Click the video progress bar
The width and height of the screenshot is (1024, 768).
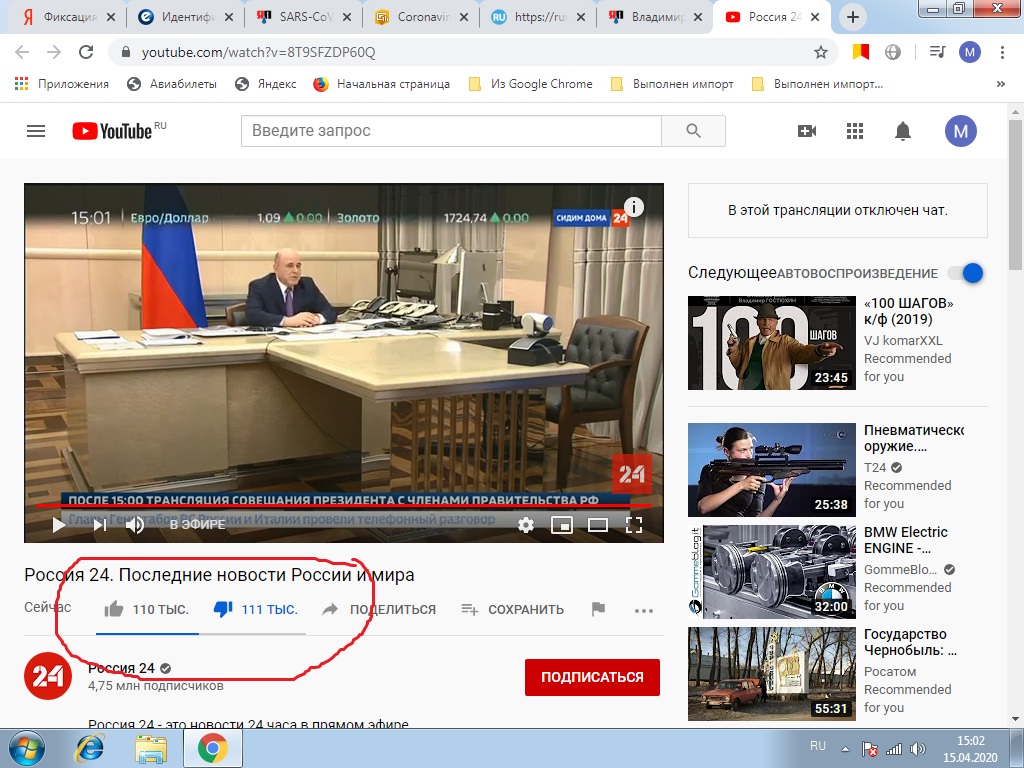coord(344,505)
